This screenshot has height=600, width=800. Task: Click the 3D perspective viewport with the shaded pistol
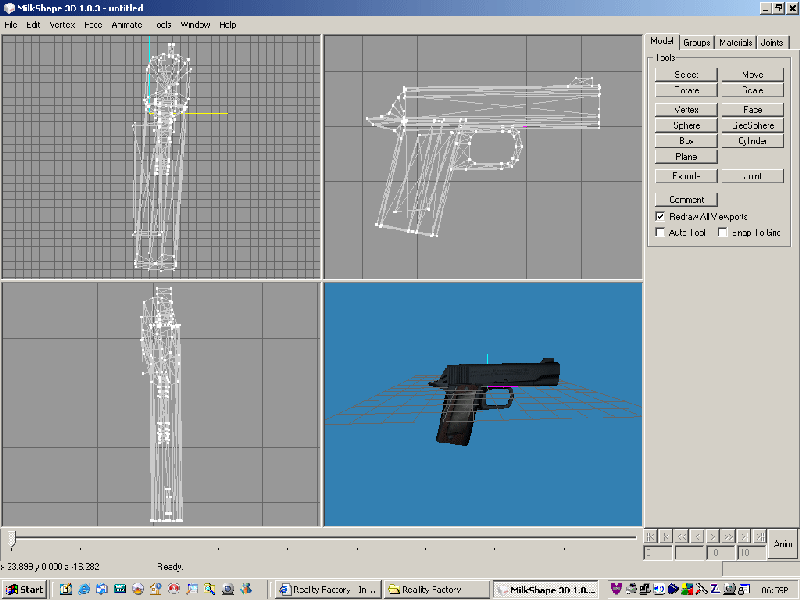pyautogui.click(x=482, y=403)
